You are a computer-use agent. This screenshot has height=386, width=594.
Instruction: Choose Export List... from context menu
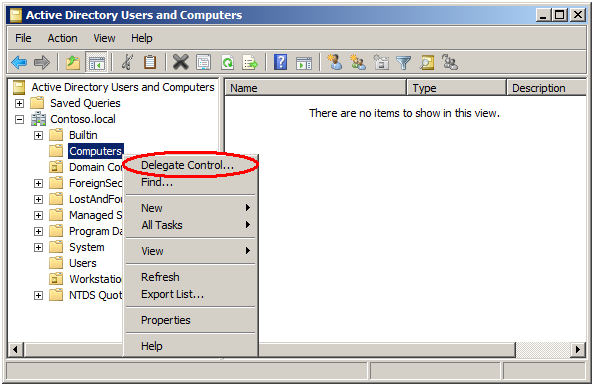click(x=191, y=294)
